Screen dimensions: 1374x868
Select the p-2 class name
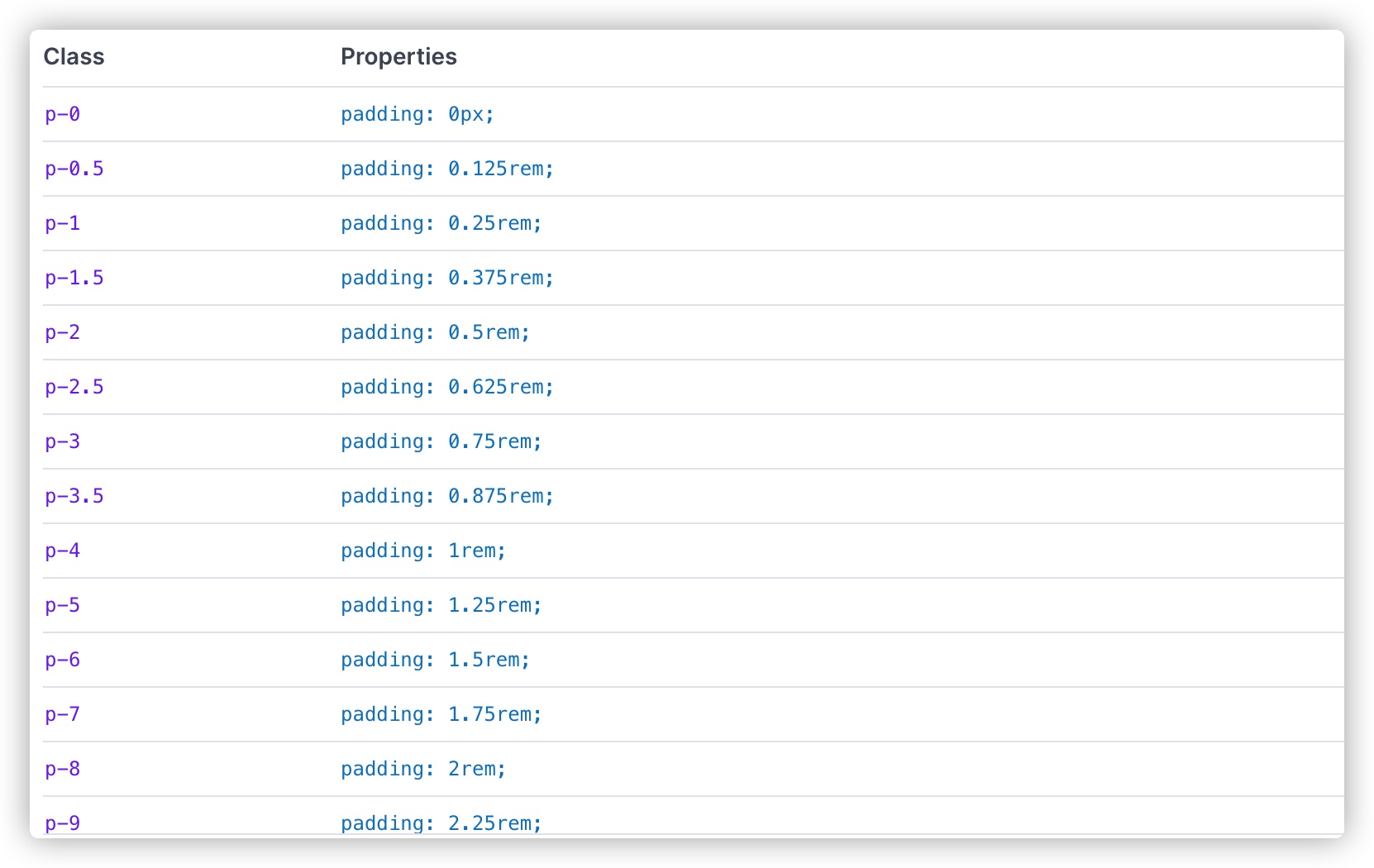(x=63, y=332)
